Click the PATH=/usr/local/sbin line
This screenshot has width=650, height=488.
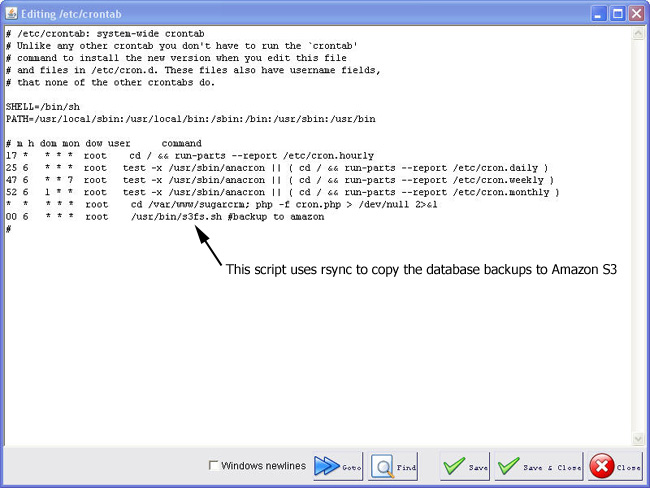click(191, 119)
